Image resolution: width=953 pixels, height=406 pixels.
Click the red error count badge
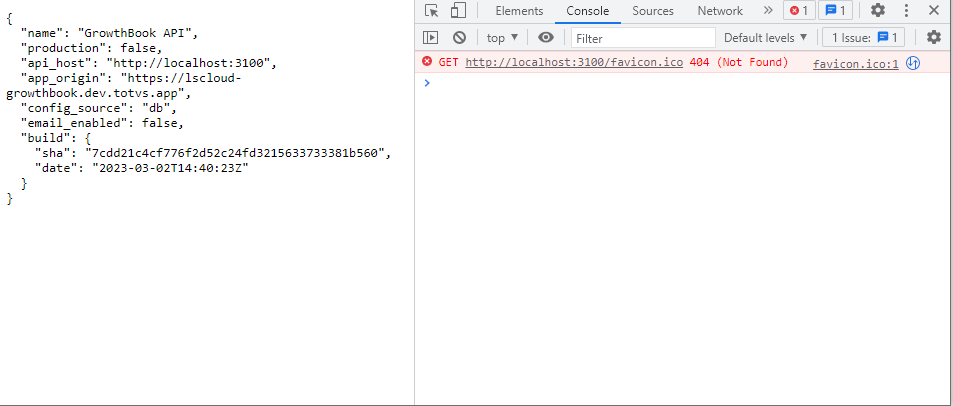[x=799, y=10]
